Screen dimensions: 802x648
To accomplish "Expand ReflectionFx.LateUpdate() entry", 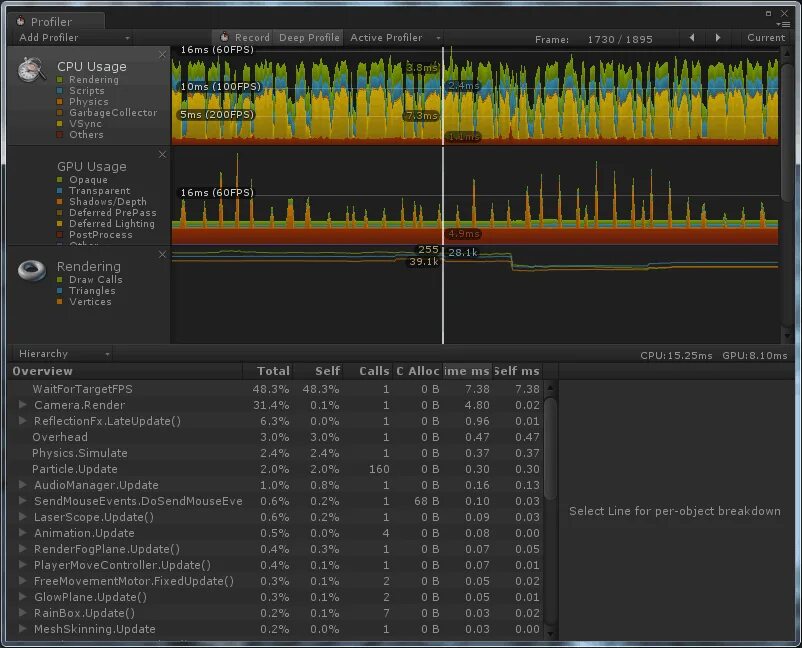I will click(x=23, y=420).
